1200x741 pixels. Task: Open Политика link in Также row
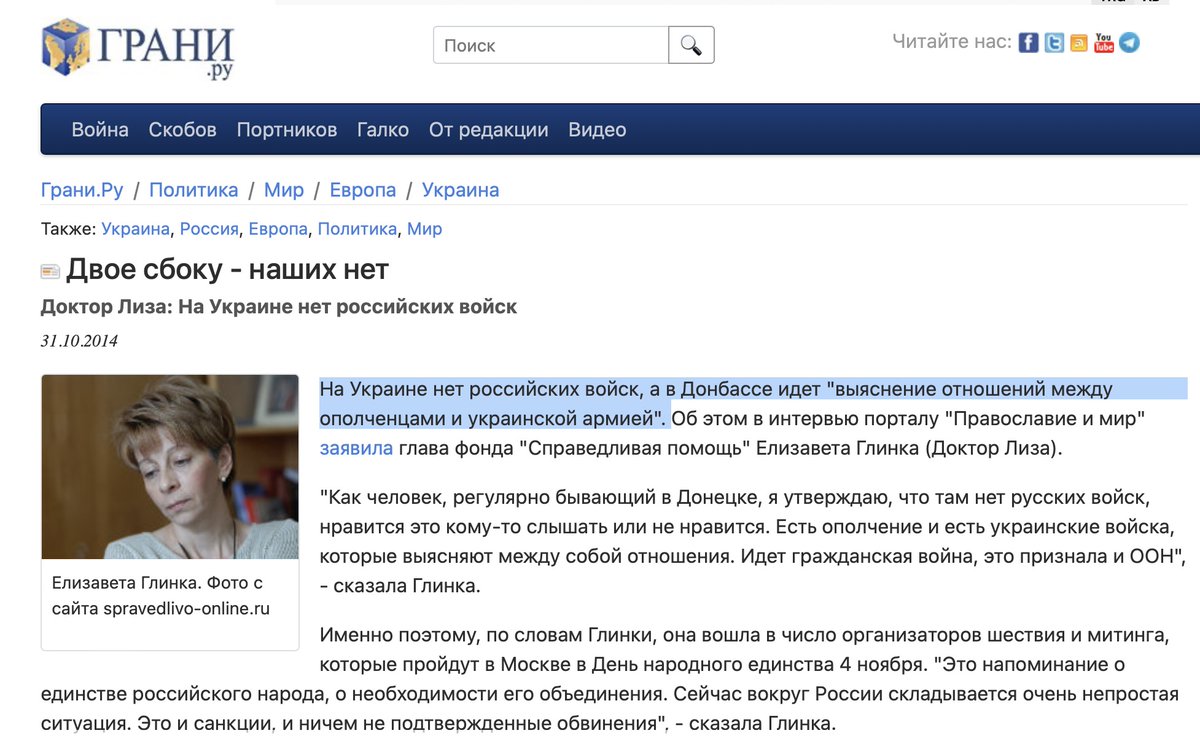click(357, 229)
